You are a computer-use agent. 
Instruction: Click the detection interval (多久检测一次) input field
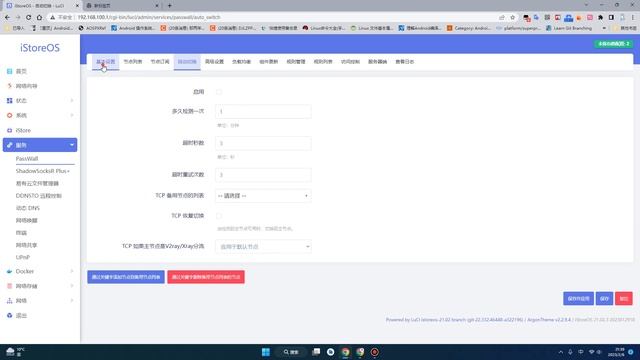(263, 111)
